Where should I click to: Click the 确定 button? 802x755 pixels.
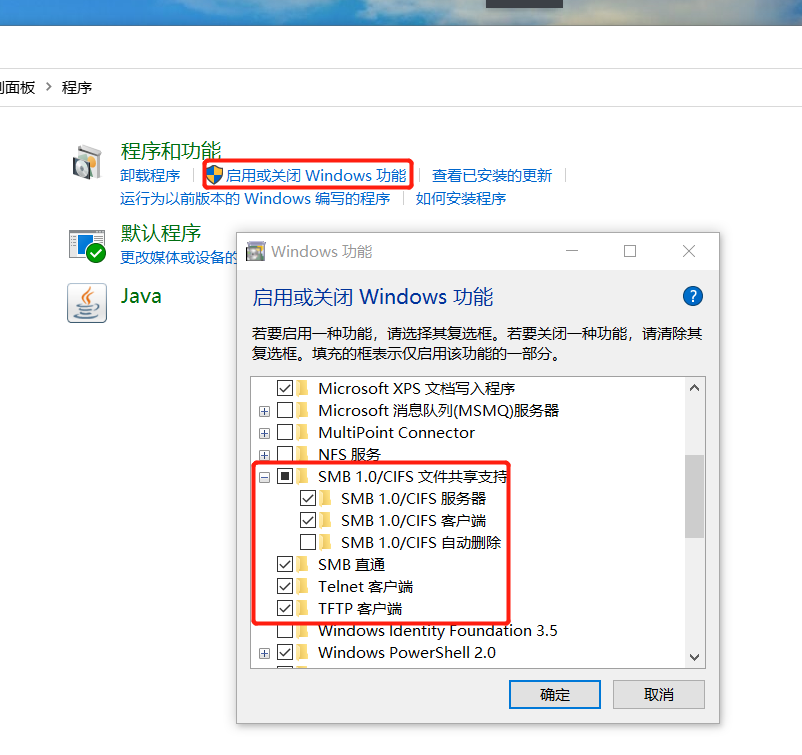click(x=554, y=694)
